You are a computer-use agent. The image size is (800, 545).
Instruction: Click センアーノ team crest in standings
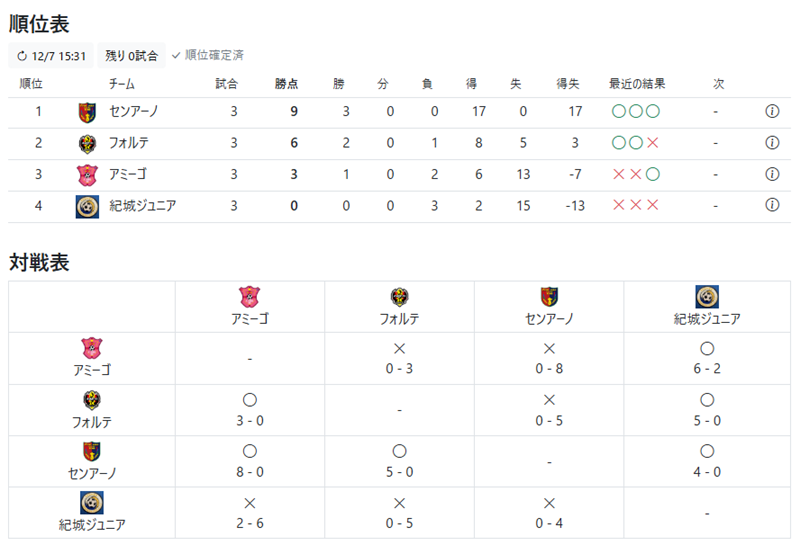87,112
